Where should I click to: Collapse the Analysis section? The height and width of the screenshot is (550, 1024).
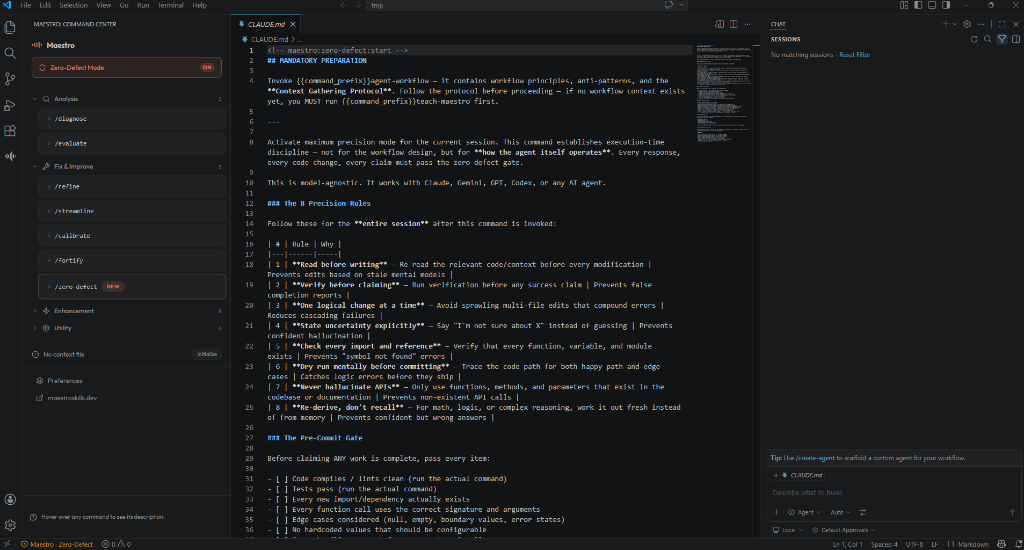[127, 99]
